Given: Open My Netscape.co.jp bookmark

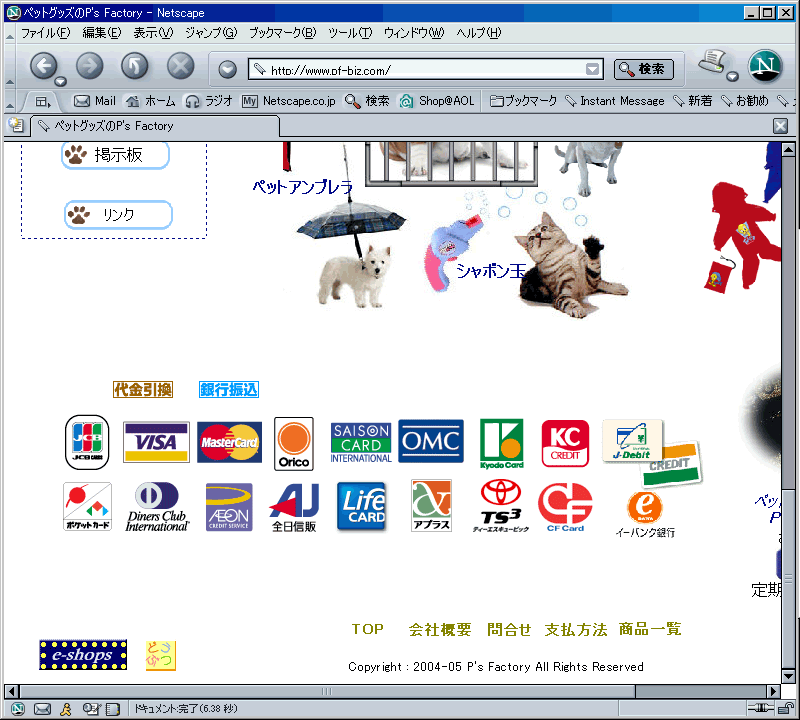Looking at the screenshot, I should (x=289, y=101).
